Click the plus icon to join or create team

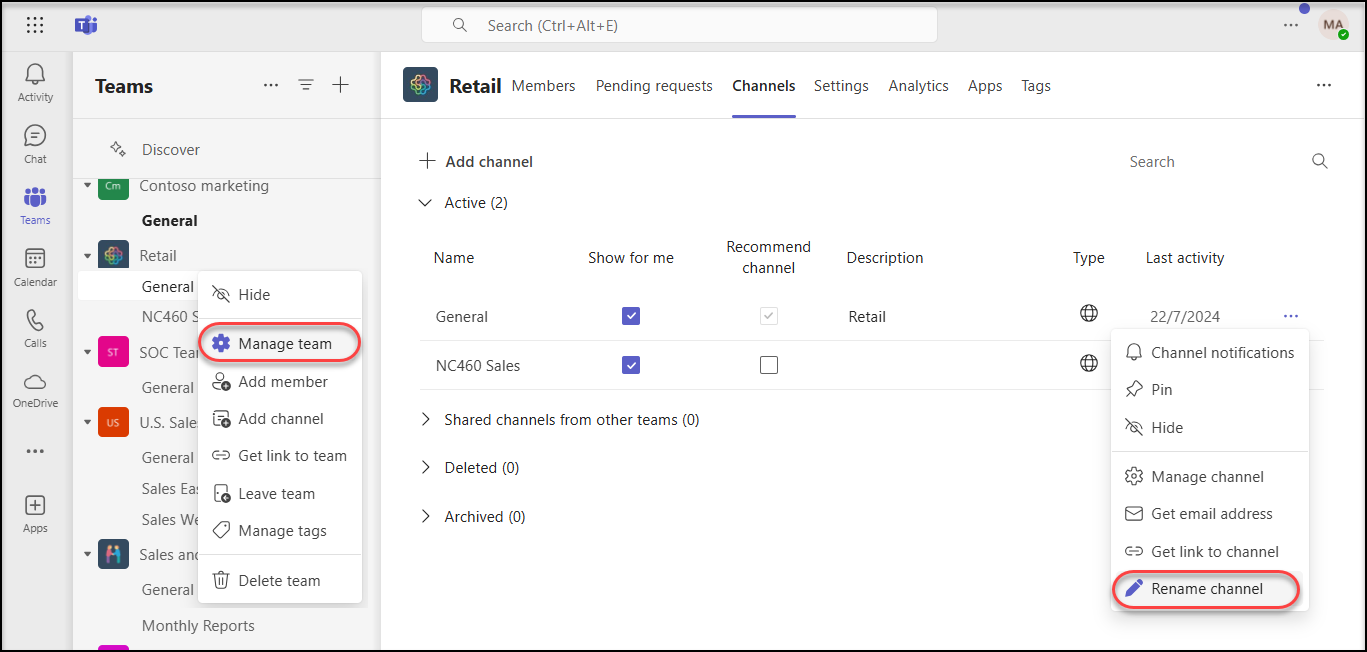(x=341, y=86)
